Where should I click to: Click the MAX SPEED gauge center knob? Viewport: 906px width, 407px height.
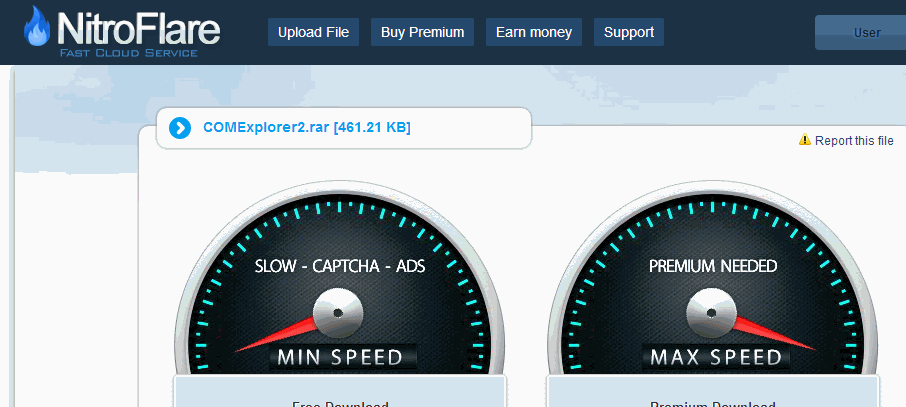(x=711, y=313)
